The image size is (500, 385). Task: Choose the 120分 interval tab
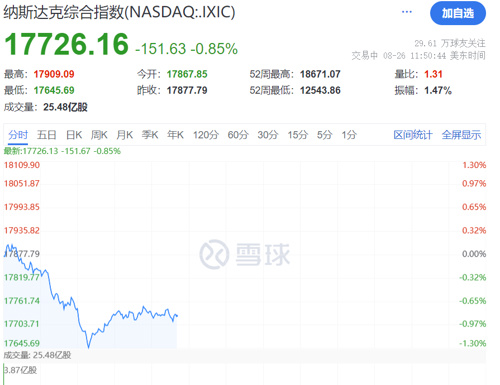206,135
